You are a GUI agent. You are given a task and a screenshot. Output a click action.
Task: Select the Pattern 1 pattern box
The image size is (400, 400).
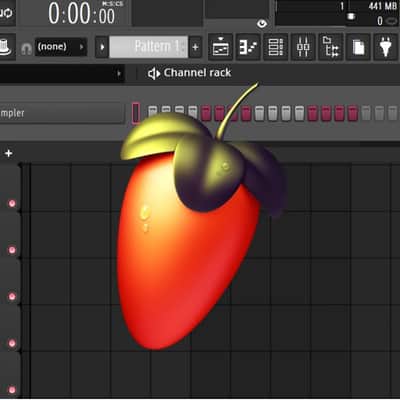click(149, 47)
